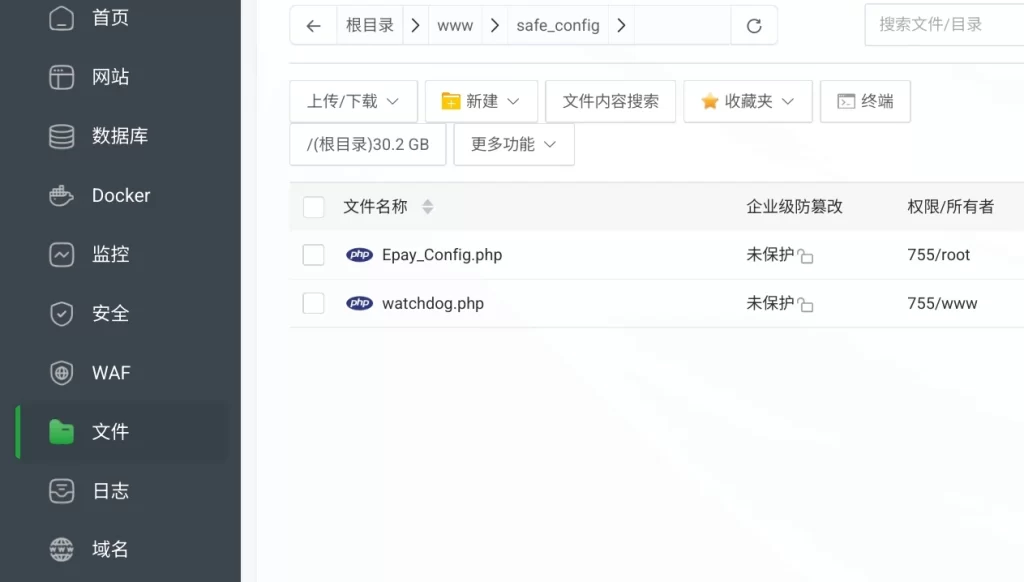Go to 监控 in the sidebar
This screenshot has height=582, width=1024.
(110, 254)
